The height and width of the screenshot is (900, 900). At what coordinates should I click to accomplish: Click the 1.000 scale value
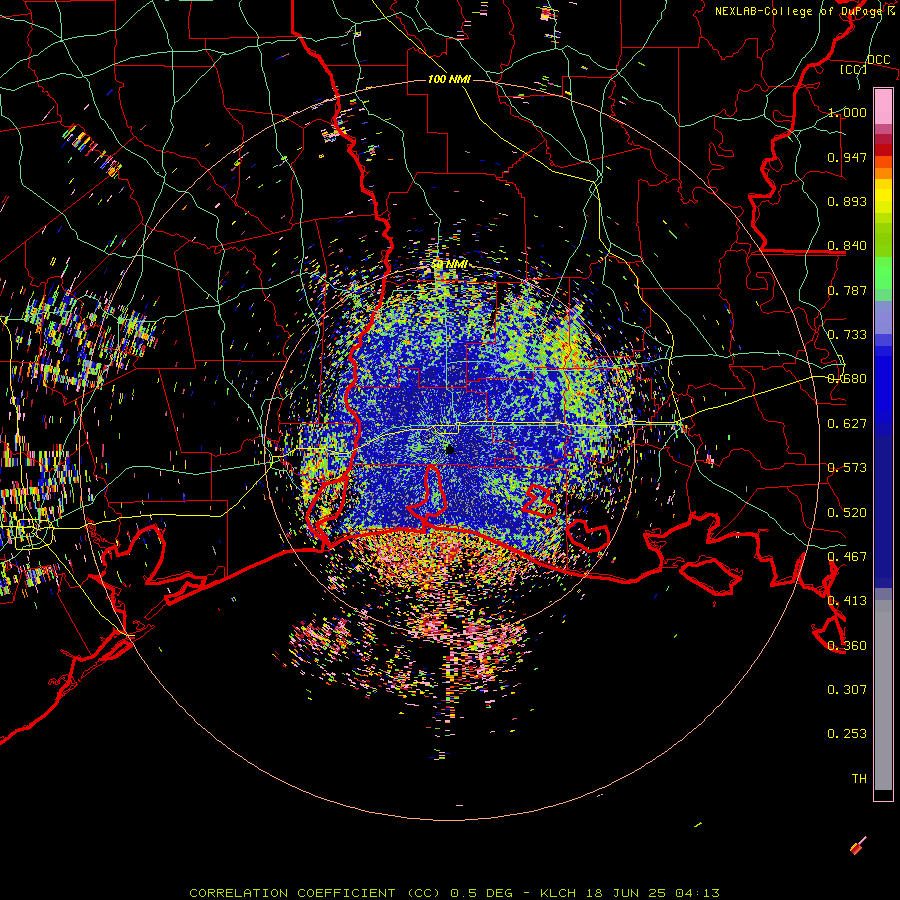[847, 112]
